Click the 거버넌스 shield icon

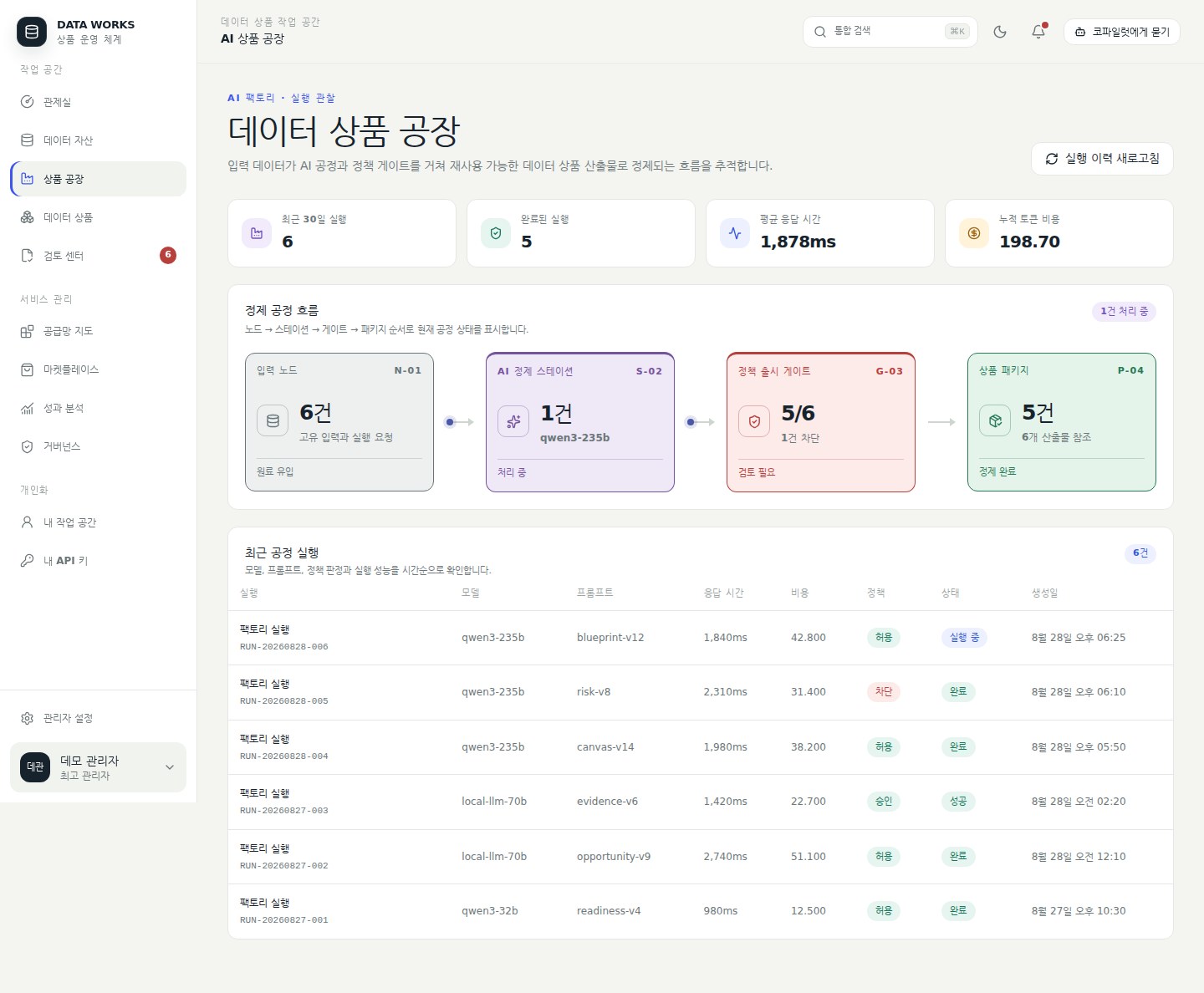(27, 446)
